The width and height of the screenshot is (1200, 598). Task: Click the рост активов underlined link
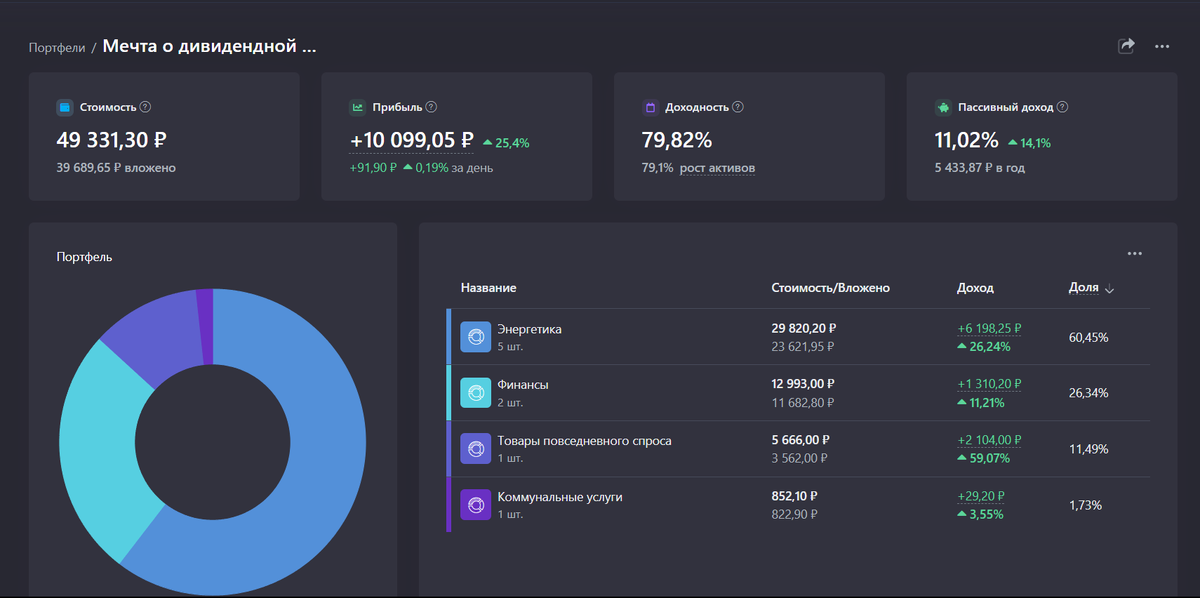coord(717,168)
